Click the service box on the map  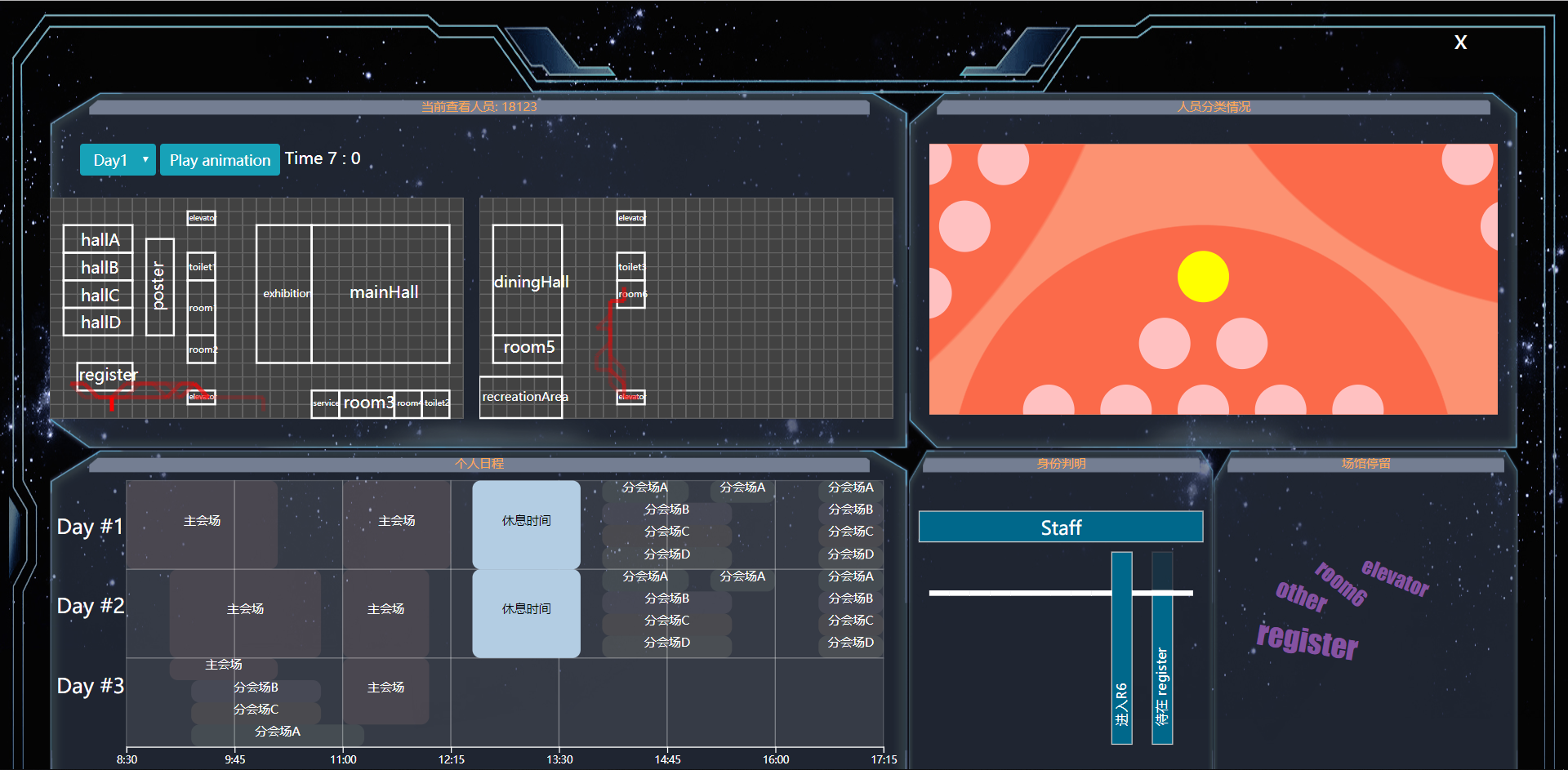pos(325,403)
